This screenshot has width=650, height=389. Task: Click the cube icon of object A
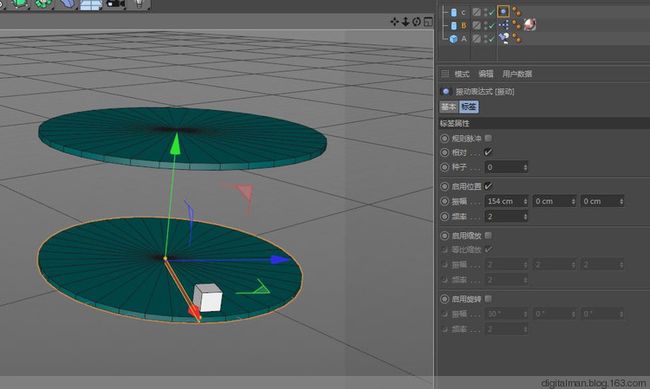pyautogui.click(x=454, y=39)
